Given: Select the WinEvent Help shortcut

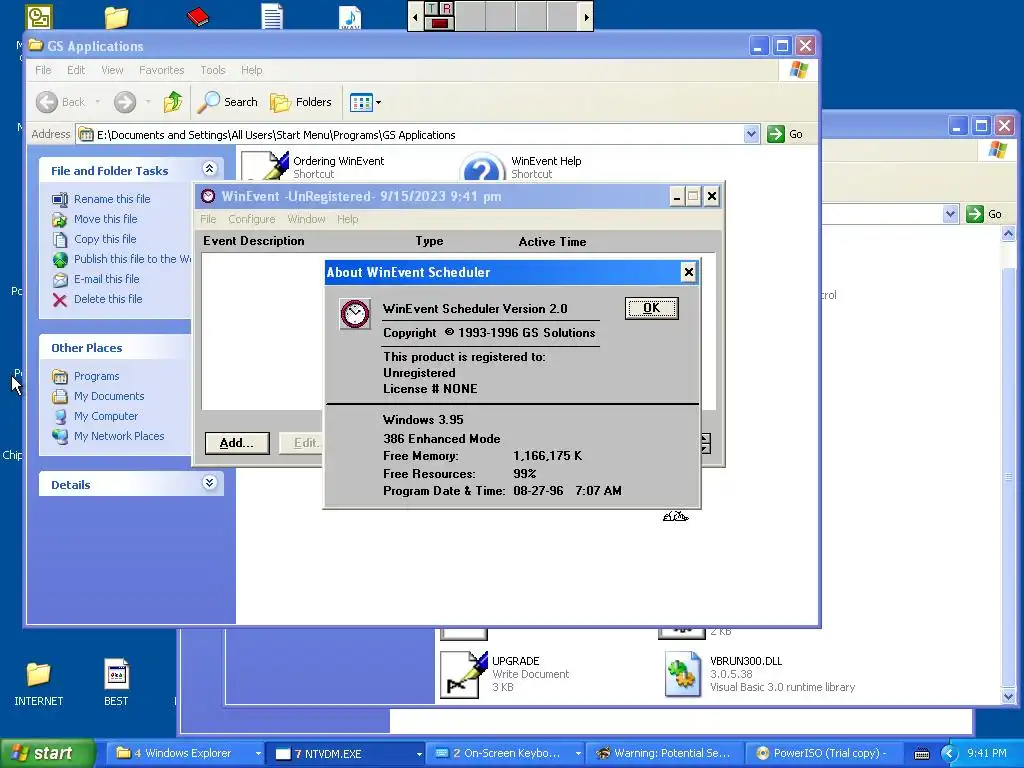Looking at the screenshot, I should coord(520,167).
